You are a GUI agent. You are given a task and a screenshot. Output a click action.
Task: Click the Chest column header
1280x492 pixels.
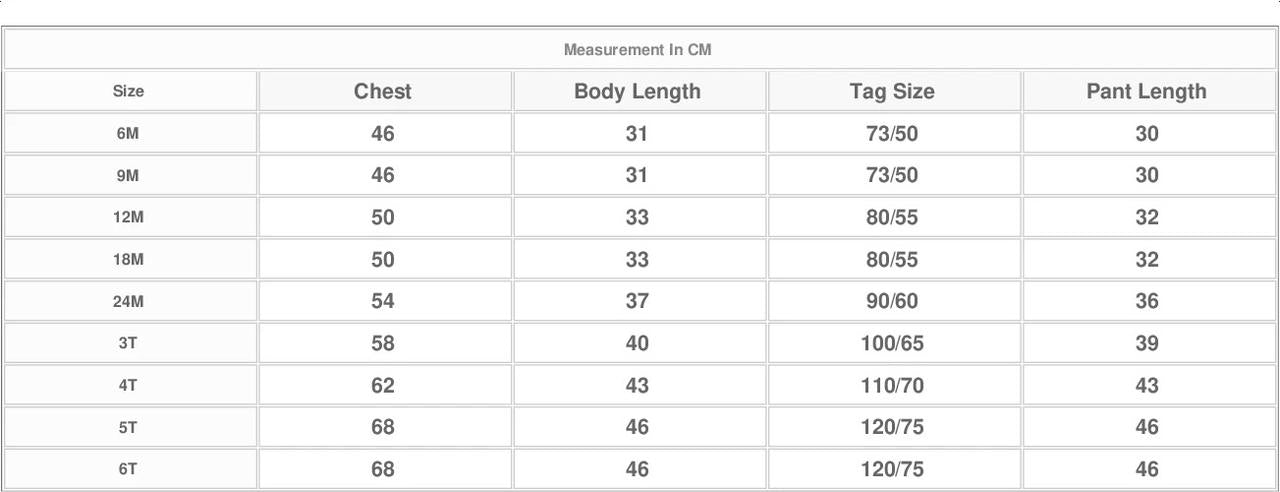click(383, 91)
